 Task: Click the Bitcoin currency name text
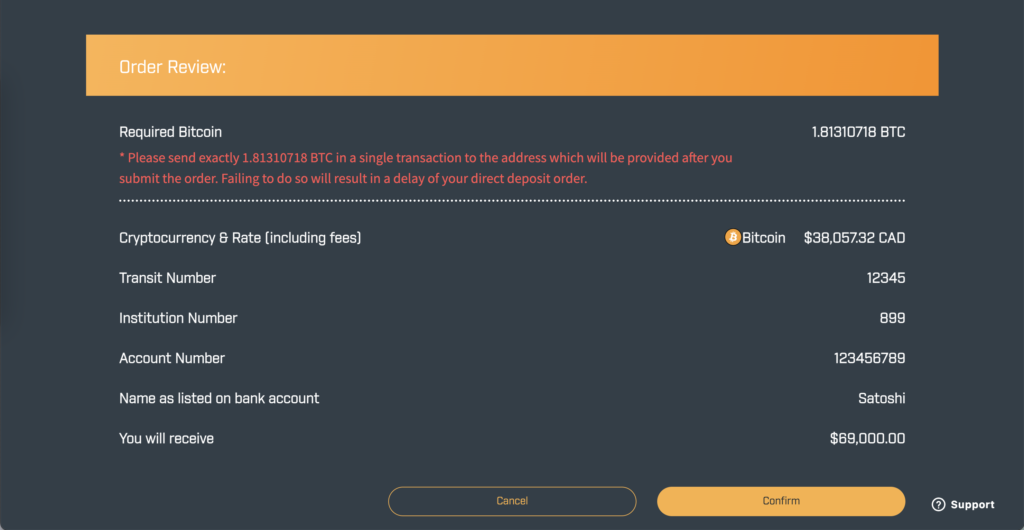coord(763,238)
